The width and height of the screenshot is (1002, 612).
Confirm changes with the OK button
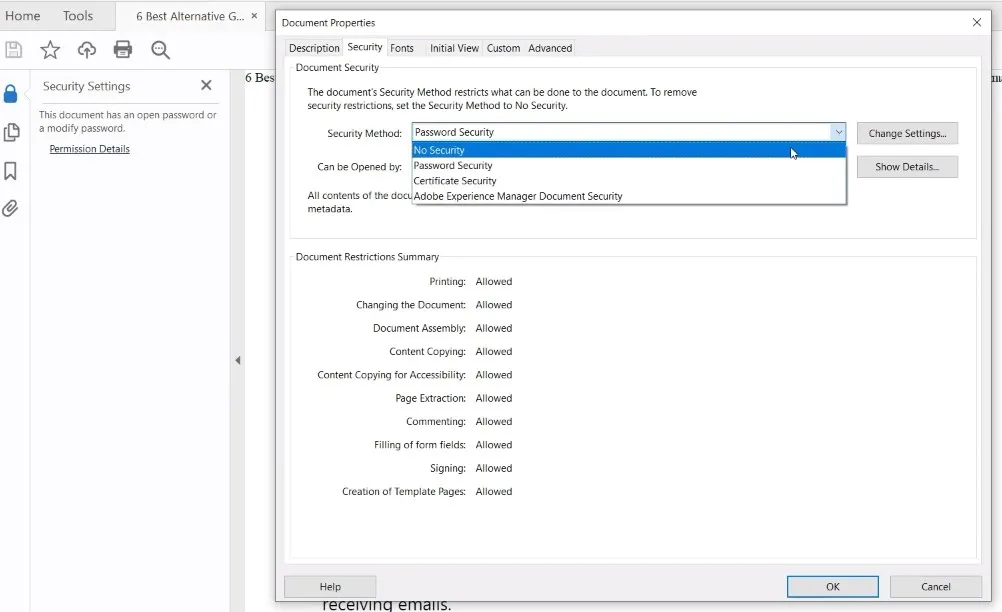[x=832, y=586]
